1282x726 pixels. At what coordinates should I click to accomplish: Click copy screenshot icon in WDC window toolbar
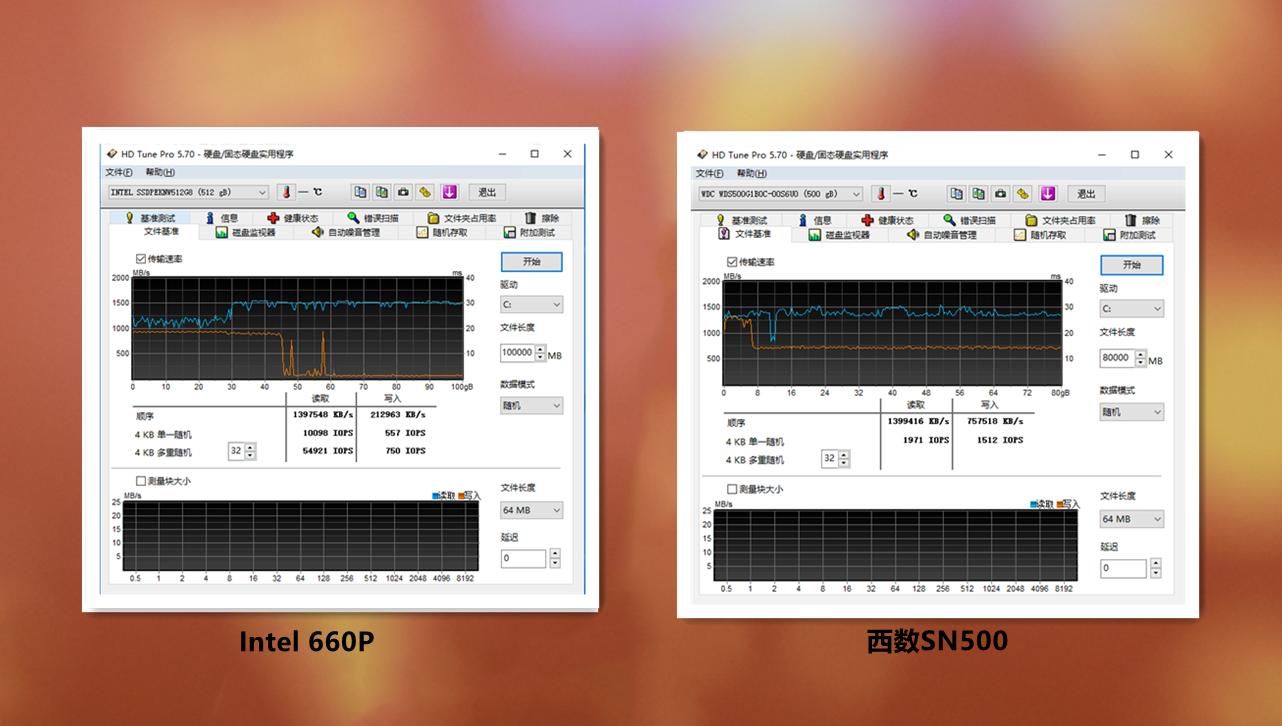[x=978, y=194]
